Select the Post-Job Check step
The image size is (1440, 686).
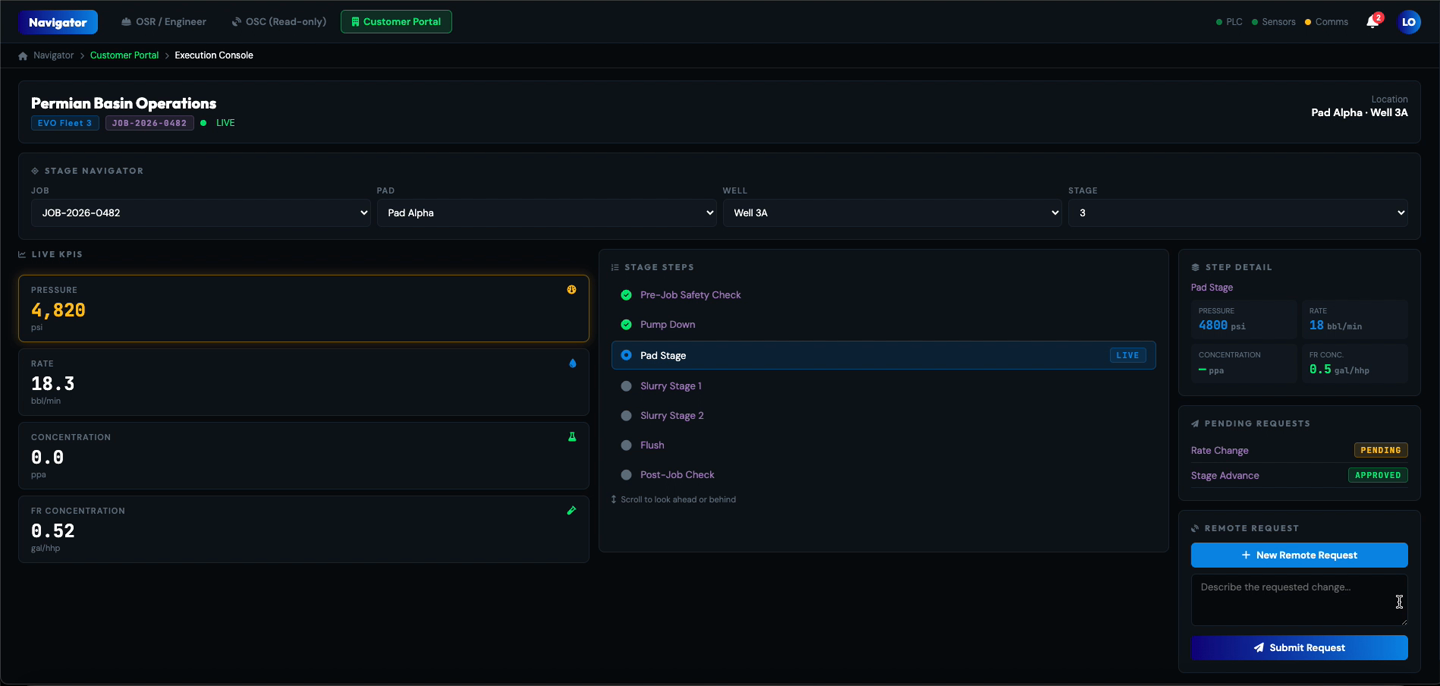(x=883, y=475)
